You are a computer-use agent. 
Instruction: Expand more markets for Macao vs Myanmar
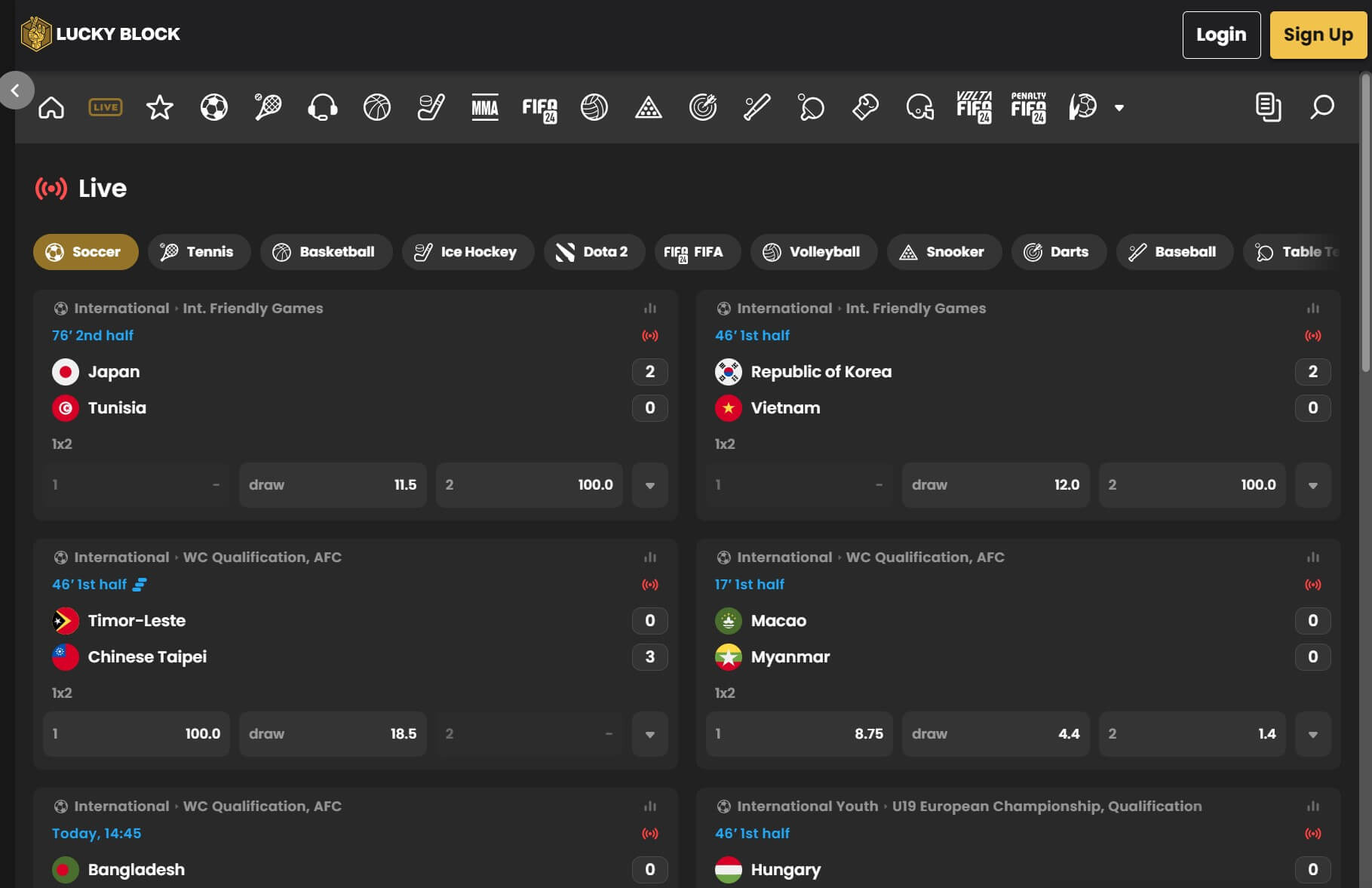(x=1313, y=734)
